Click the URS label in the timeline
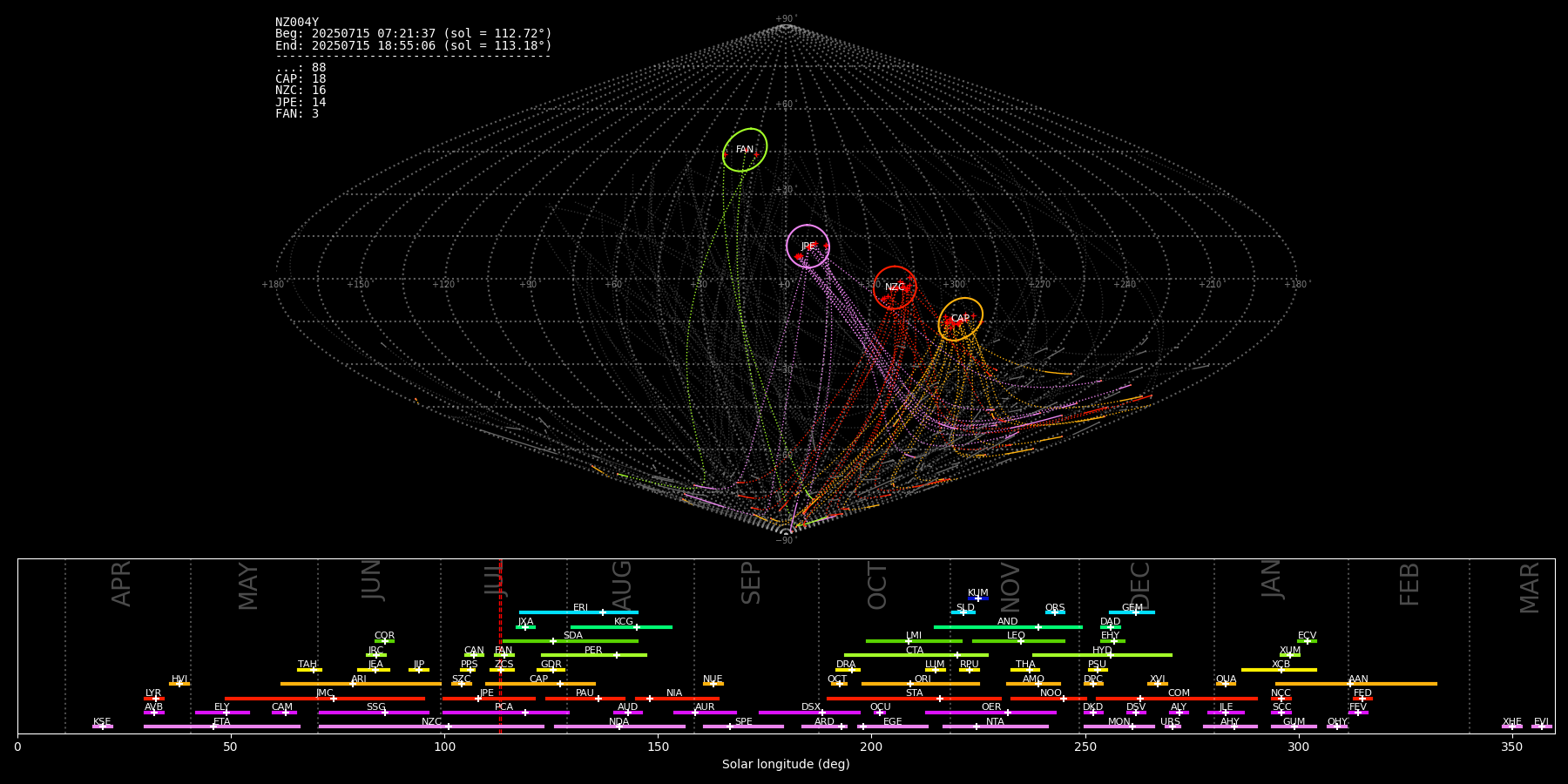This screenshot has width=1568, height=784. (x=1170, y=721)
